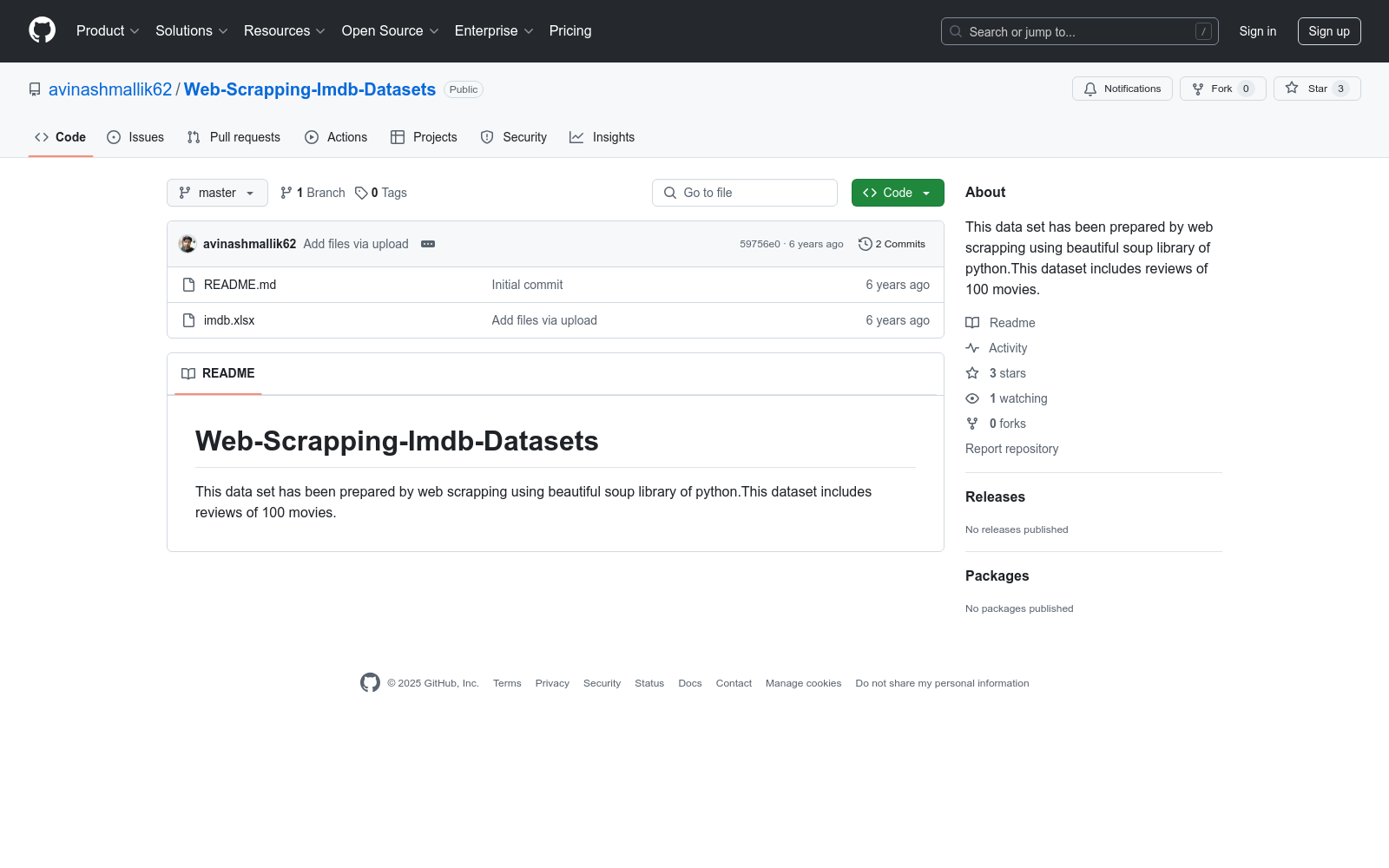The height and width of the screenshot is (868, 1389).
Task: Click the Sign up button
Action: pos(1329,31)
